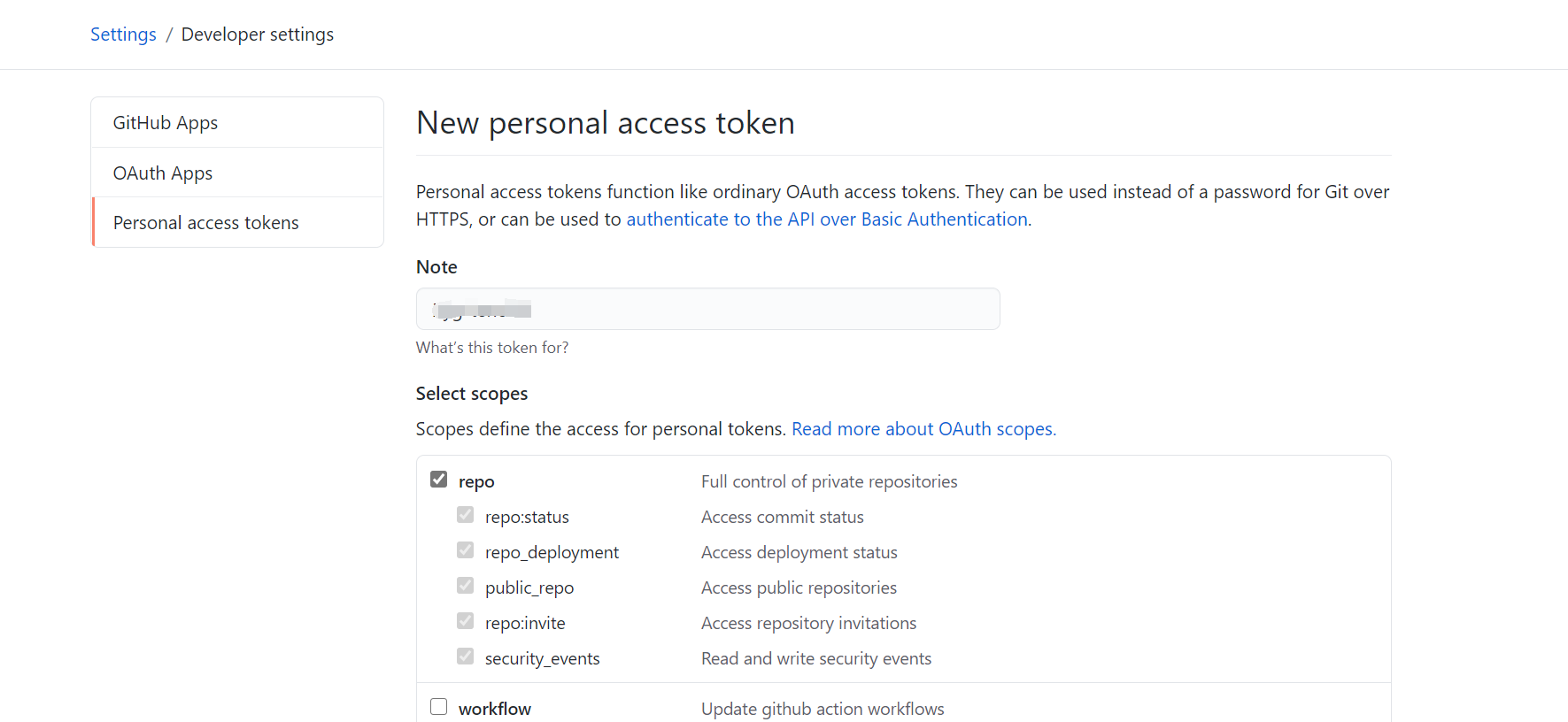Open OAuth Apps in the sidebar
1568x722 pixels.
[237, 173]
